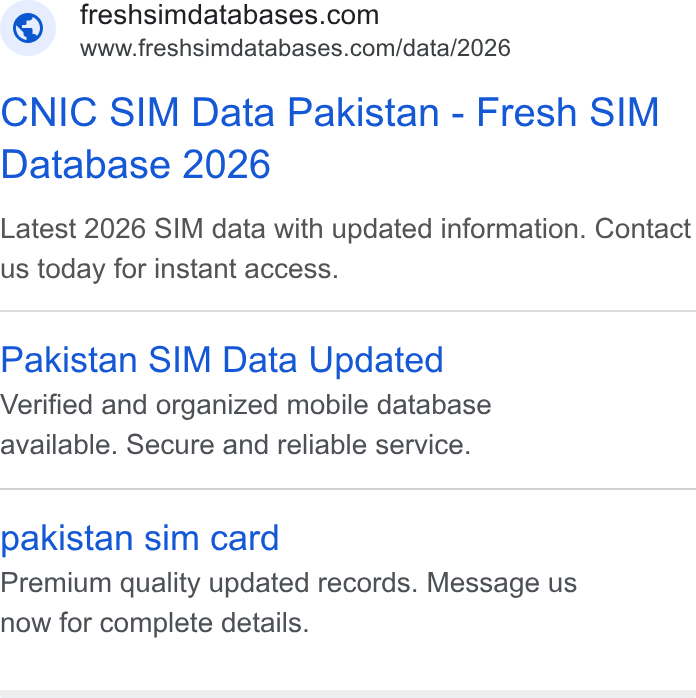Open the Pakistan SIM Data Updated sitelink

pos(222,359)
